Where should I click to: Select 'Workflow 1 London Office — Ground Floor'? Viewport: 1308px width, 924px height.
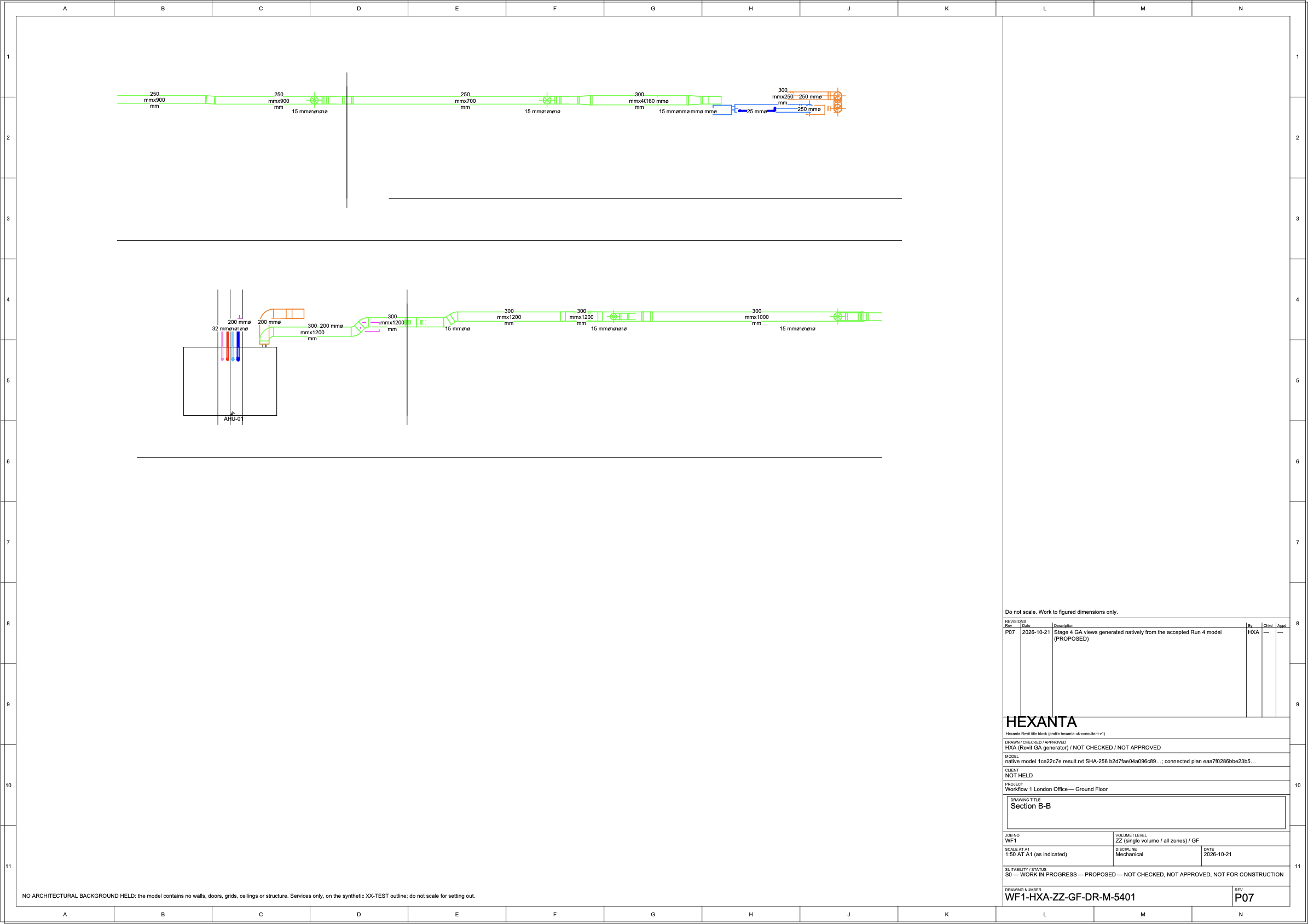point(1056,789)
